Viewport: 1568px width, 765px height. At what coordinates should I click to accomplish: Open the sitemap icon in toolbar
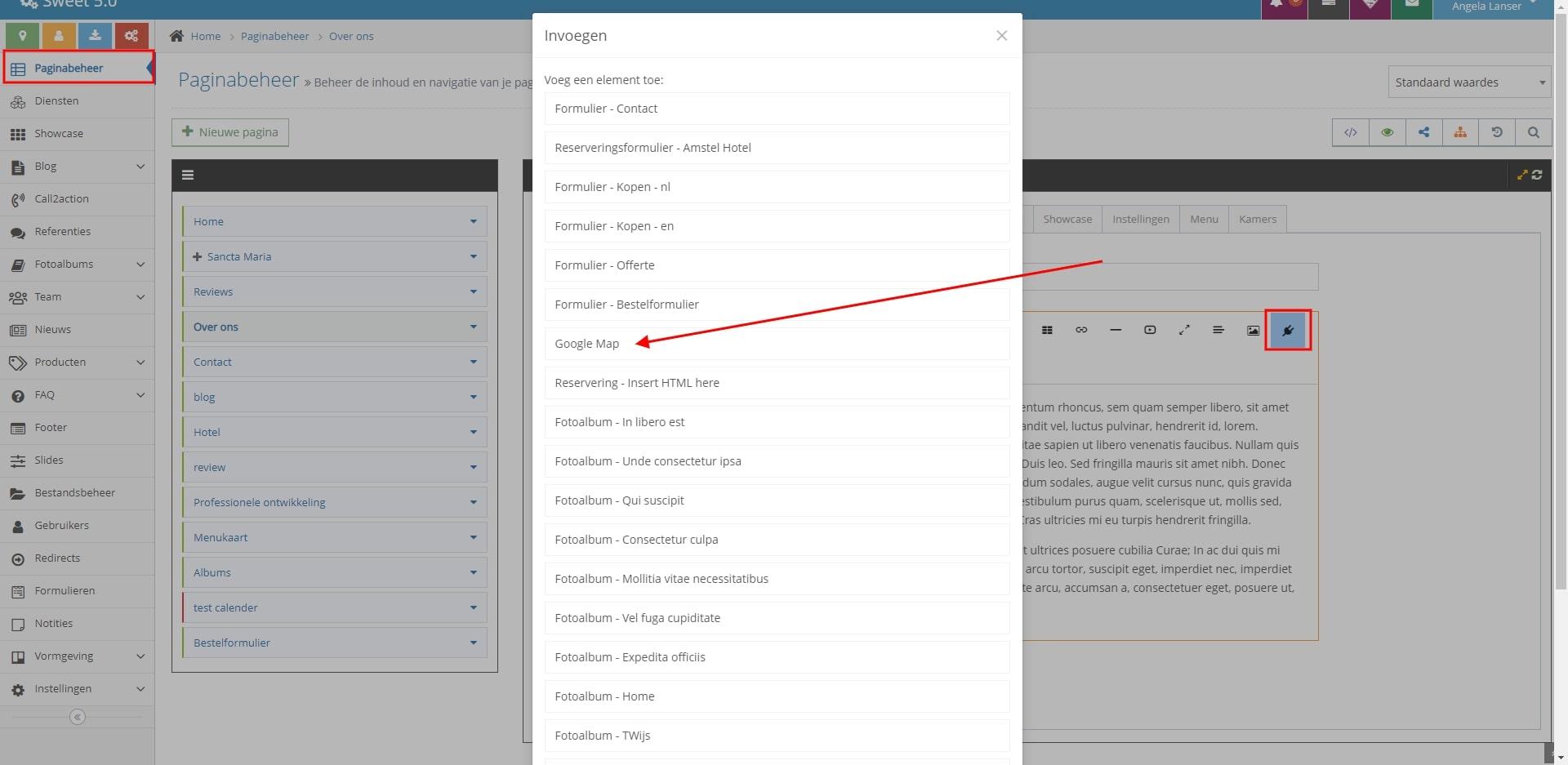click(x=1460, y=132)
